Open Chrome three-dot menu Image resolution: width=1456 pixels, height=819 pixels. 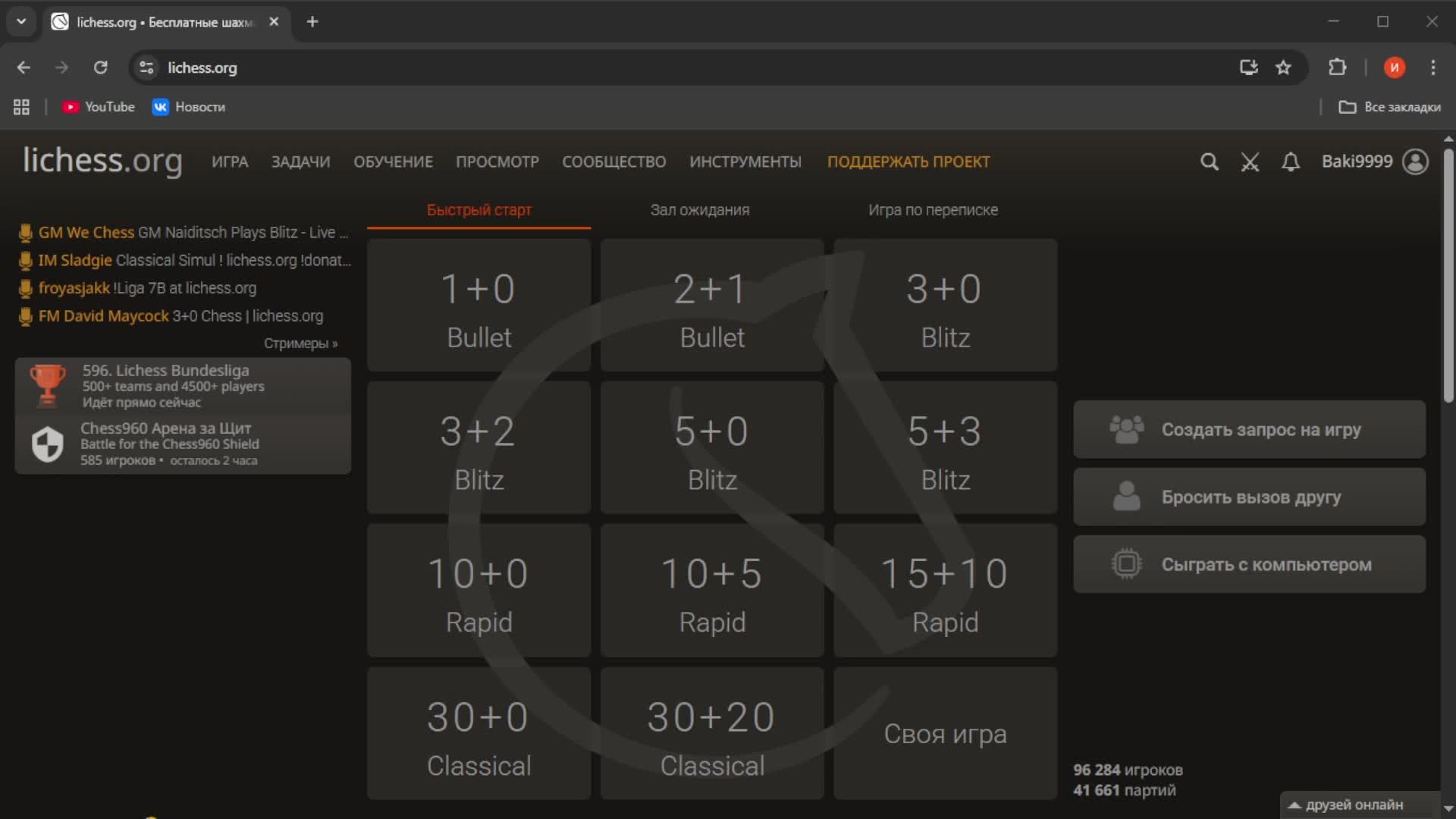(x=1432, y=67)
